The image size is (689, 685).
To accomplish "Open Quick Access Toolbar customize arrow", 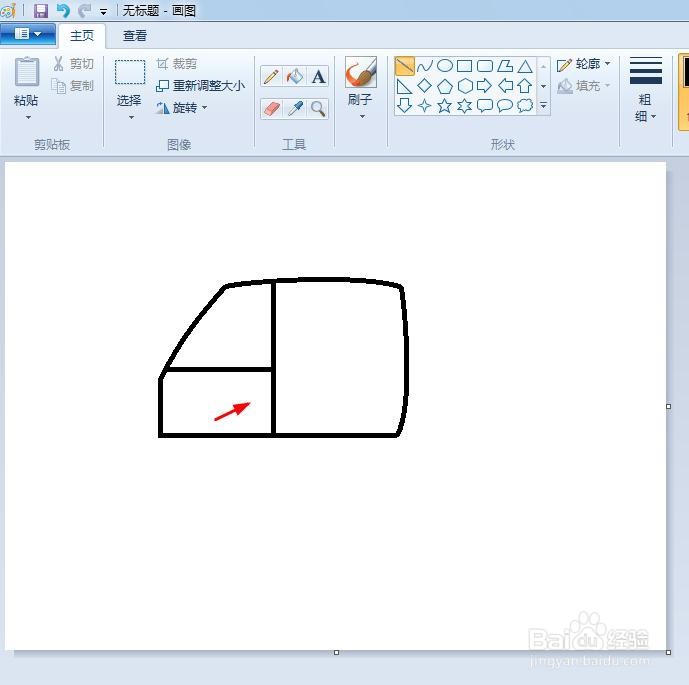I will [x=104, y=12].
